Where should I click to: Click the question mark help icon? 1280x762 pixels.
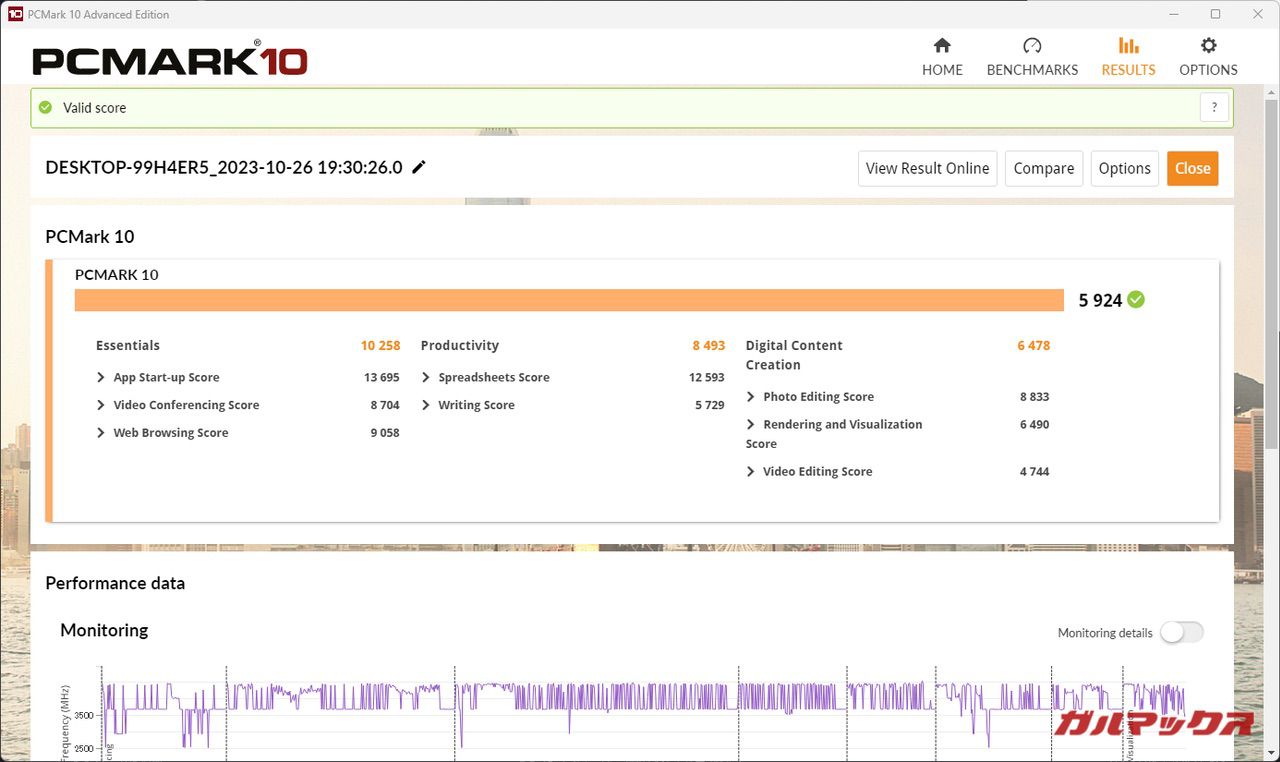(x=1214, y=108)
